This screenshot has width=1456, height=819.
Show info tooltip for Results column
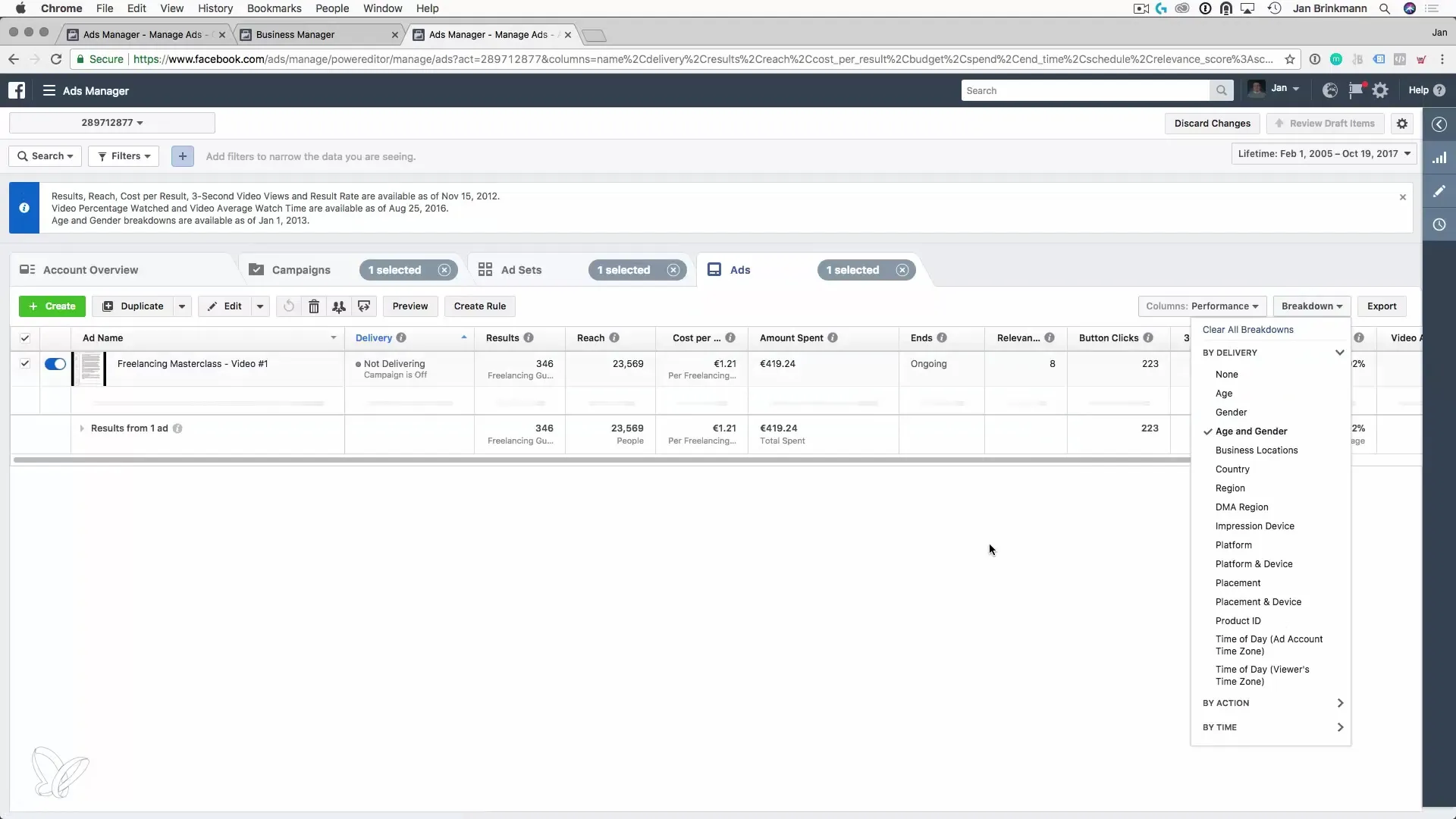click(x=529, y=337)
